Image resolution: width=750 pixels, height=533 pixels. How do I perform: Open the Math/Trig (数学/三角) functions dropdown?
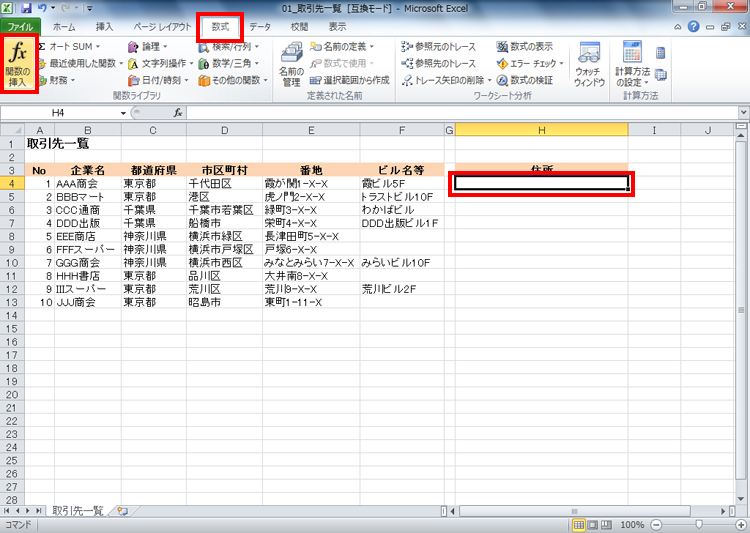[229, 63]
